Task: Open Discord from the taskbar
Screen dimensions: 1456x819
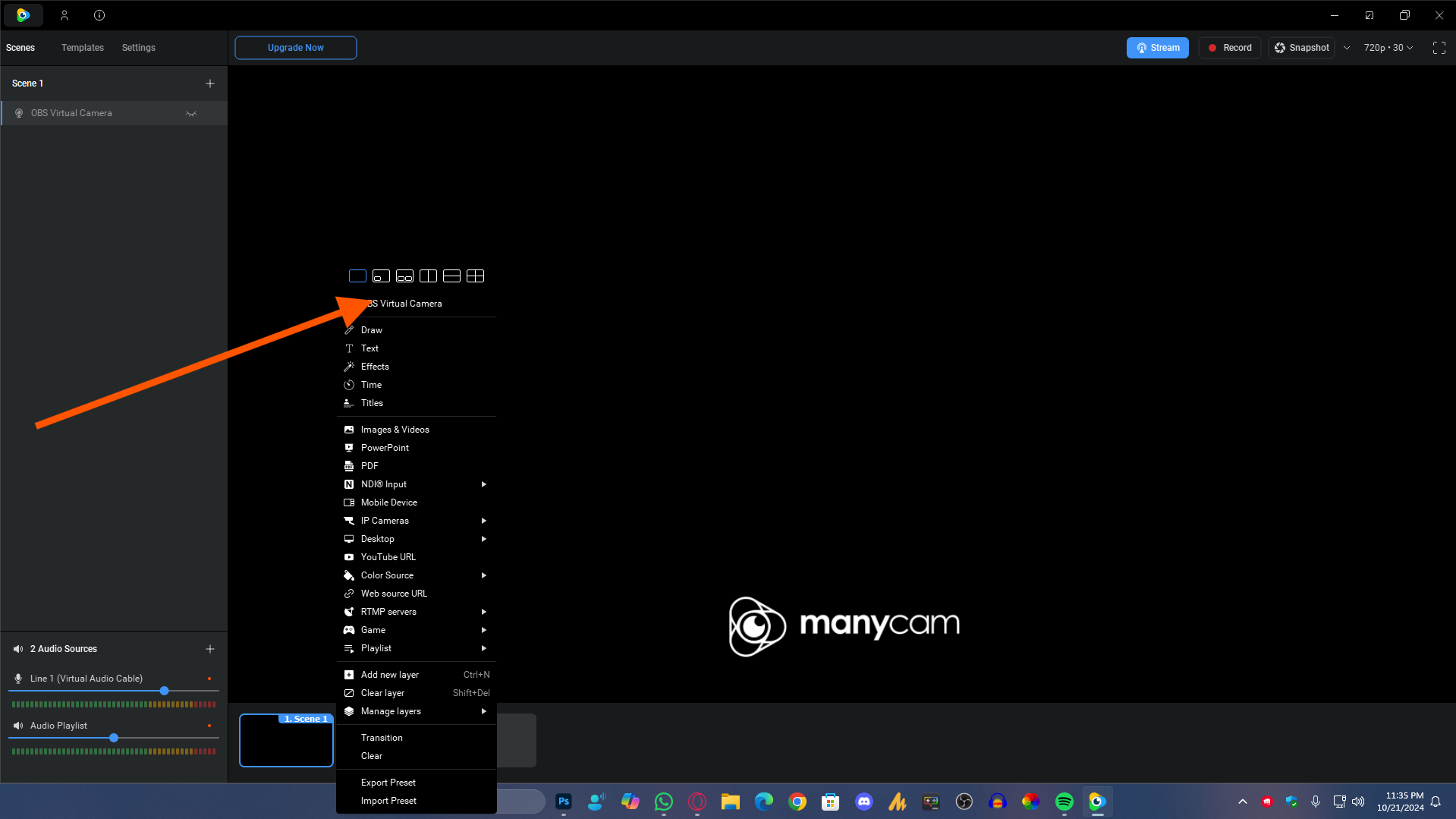Action: (864, 802)
